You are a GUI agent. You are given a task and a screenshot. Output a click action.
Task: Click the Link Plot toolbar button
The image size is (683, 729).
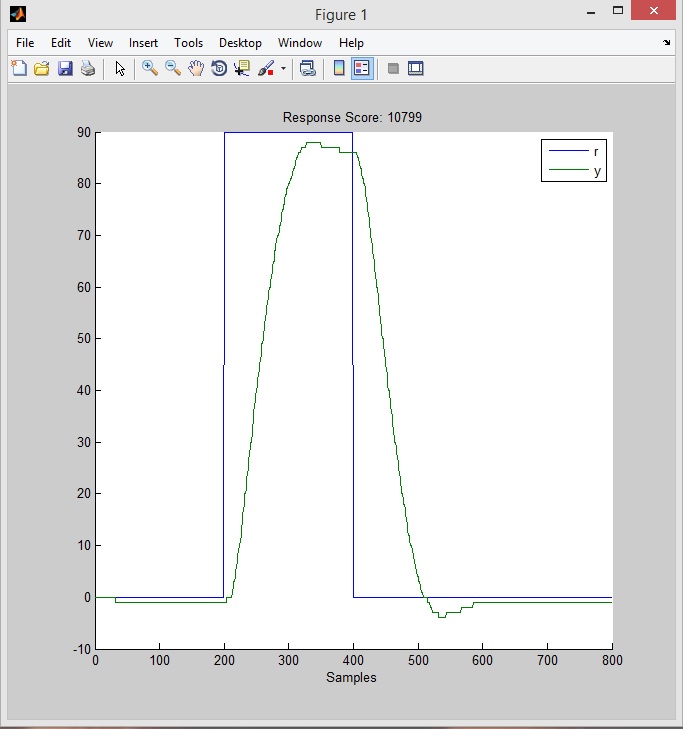(x=308, y=69)
